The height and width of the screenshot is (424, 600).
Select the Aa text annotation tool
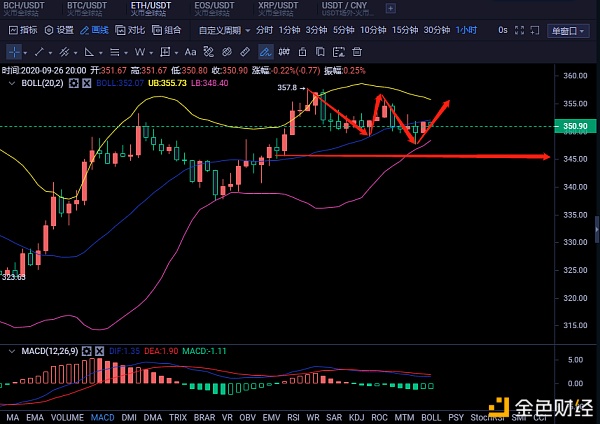pos(190,52)
